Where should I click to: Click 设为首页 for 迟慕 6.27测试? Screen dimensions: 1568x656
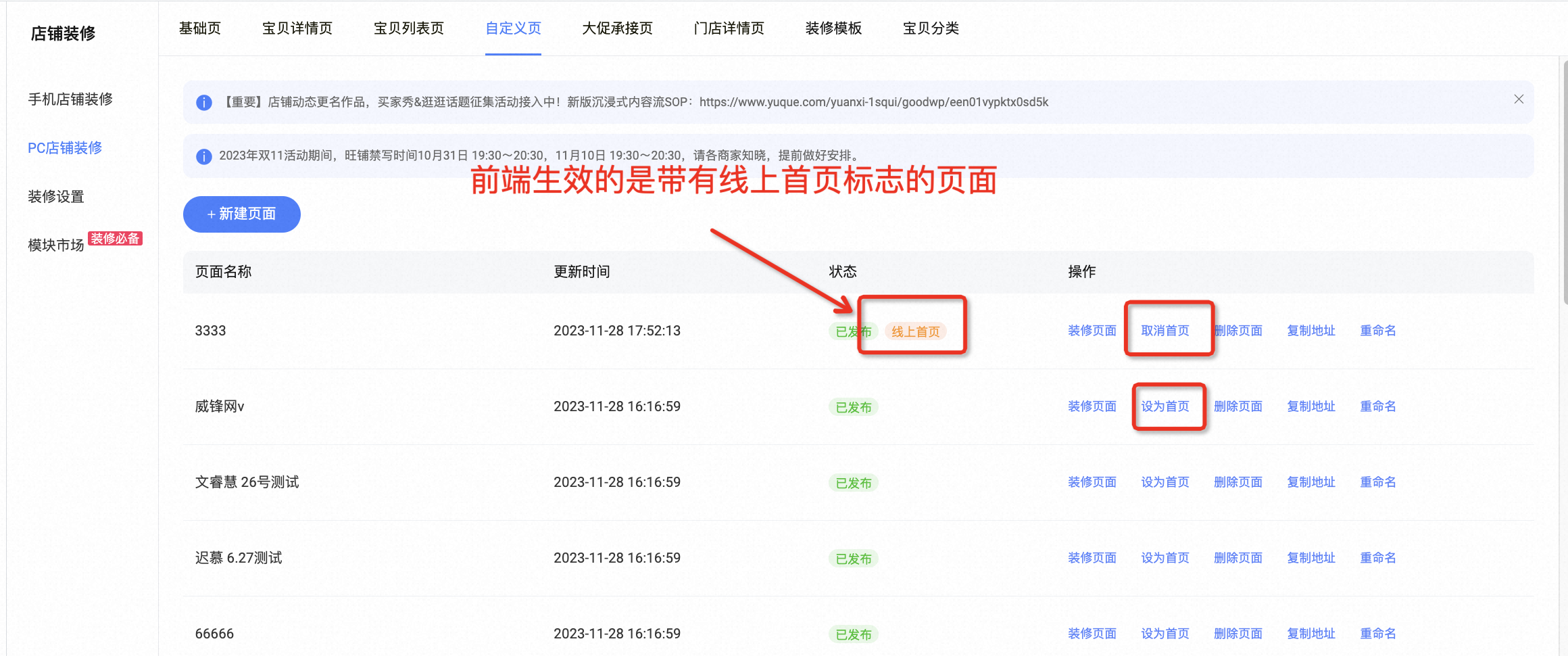[x=1165, y=558]
